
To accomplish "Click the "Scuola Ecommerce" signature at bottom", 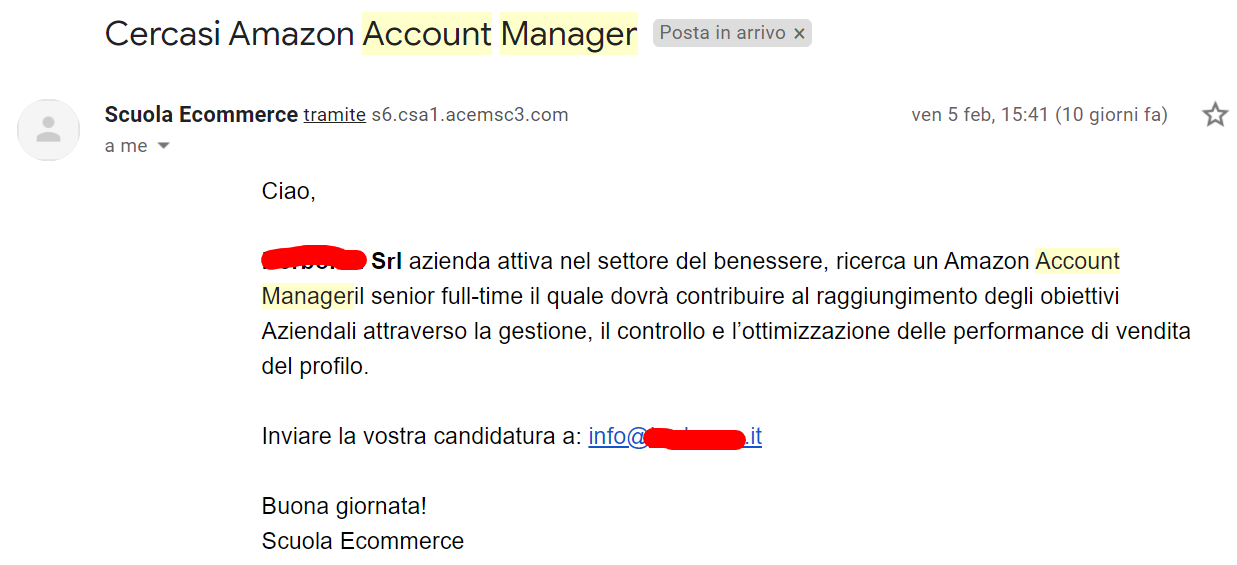I will 363,541.
